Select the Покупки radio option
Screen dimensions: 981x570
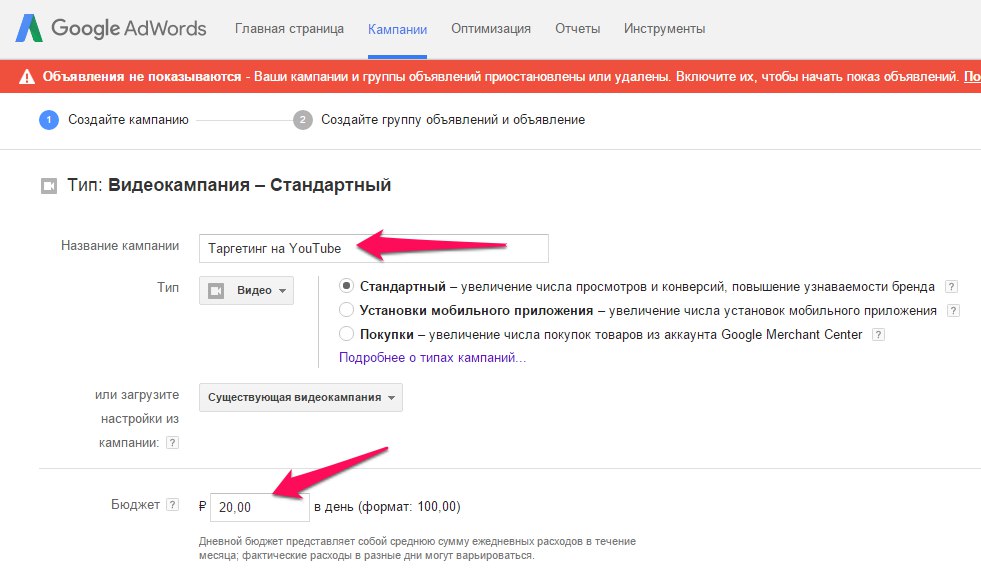(x=346, y=333)
